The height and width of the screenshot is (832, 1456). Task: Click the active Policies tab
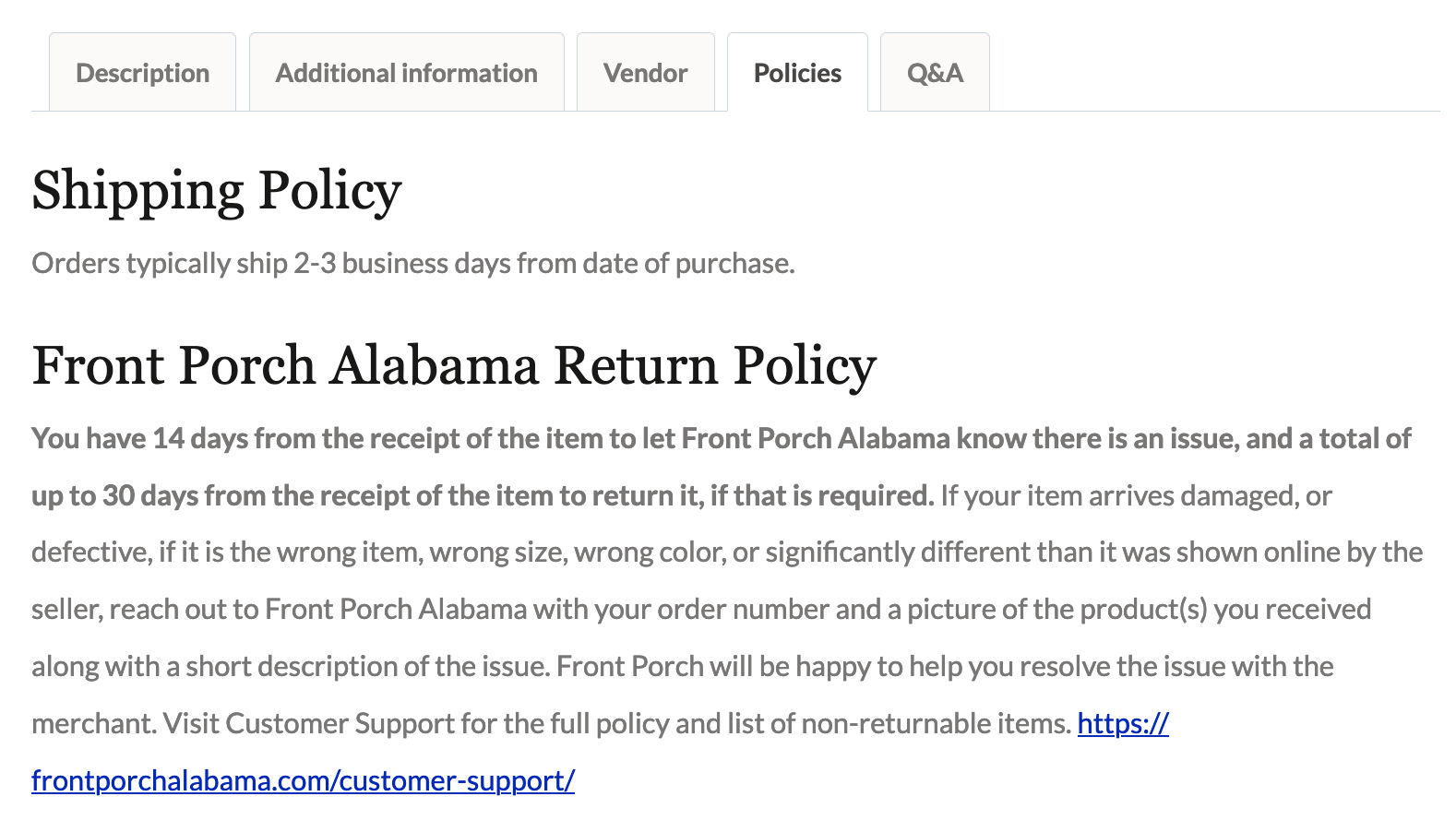tap(797, 73)
